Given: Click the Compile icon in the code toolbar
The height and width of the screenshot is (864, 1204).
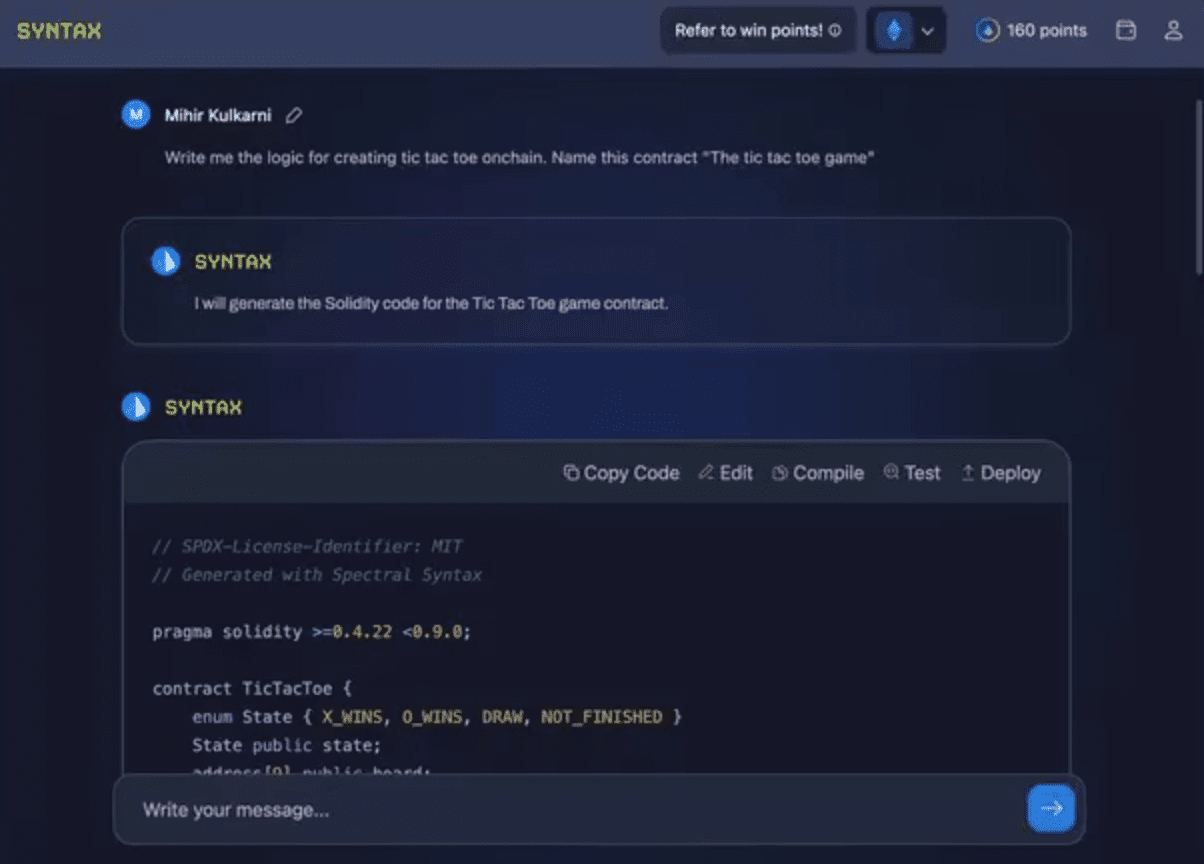Looking at the screenshot, I should 783,473.
